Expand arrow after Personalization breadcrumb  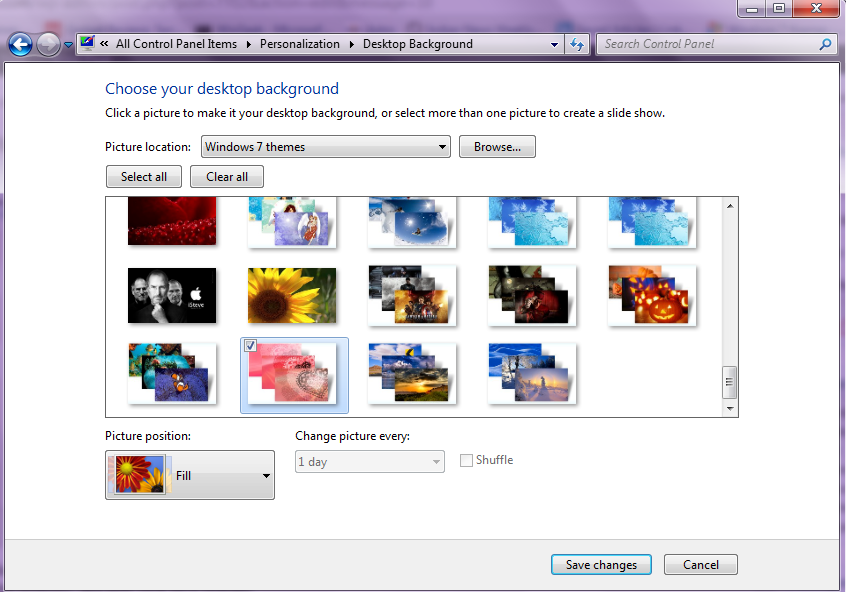352,45
